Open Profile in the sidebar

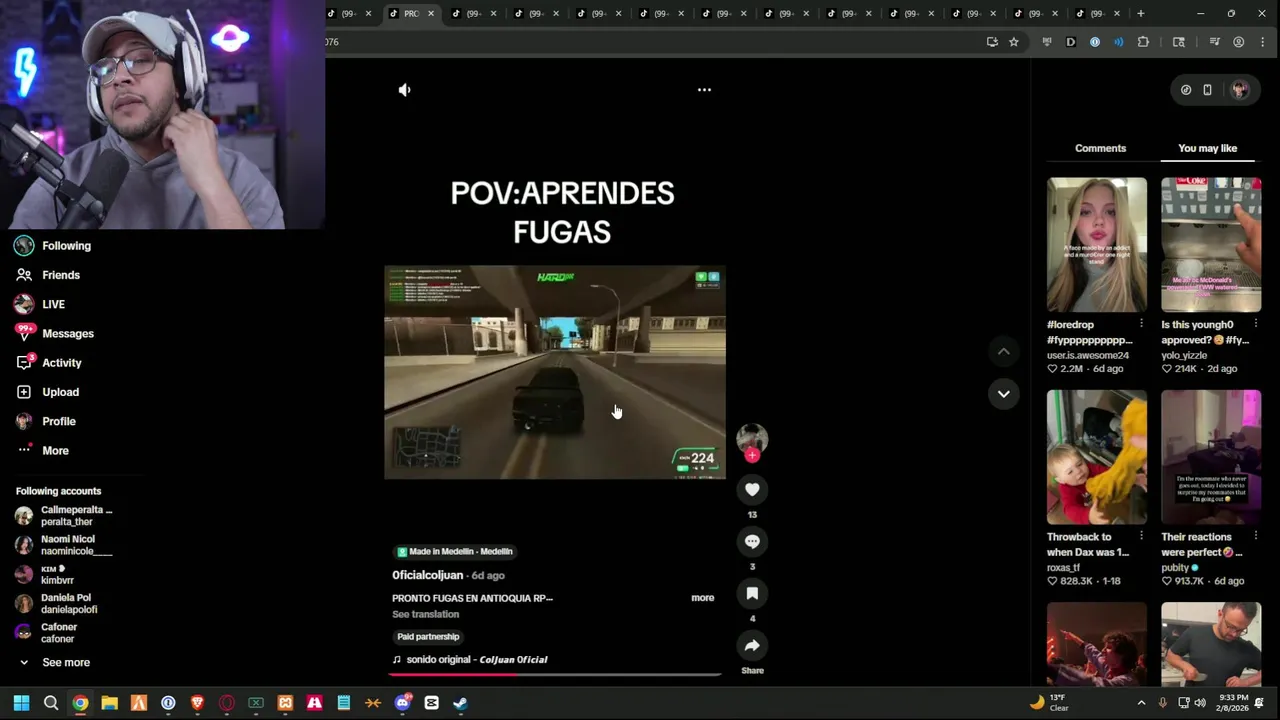pos(58,421)
